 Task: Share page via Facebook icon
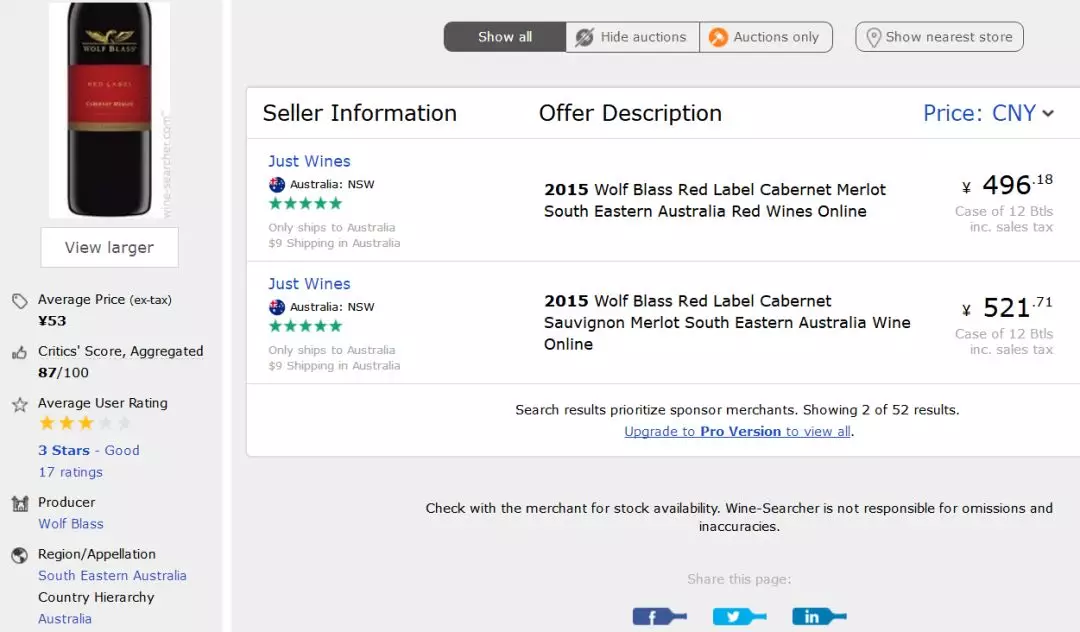(x=659, y=616)
